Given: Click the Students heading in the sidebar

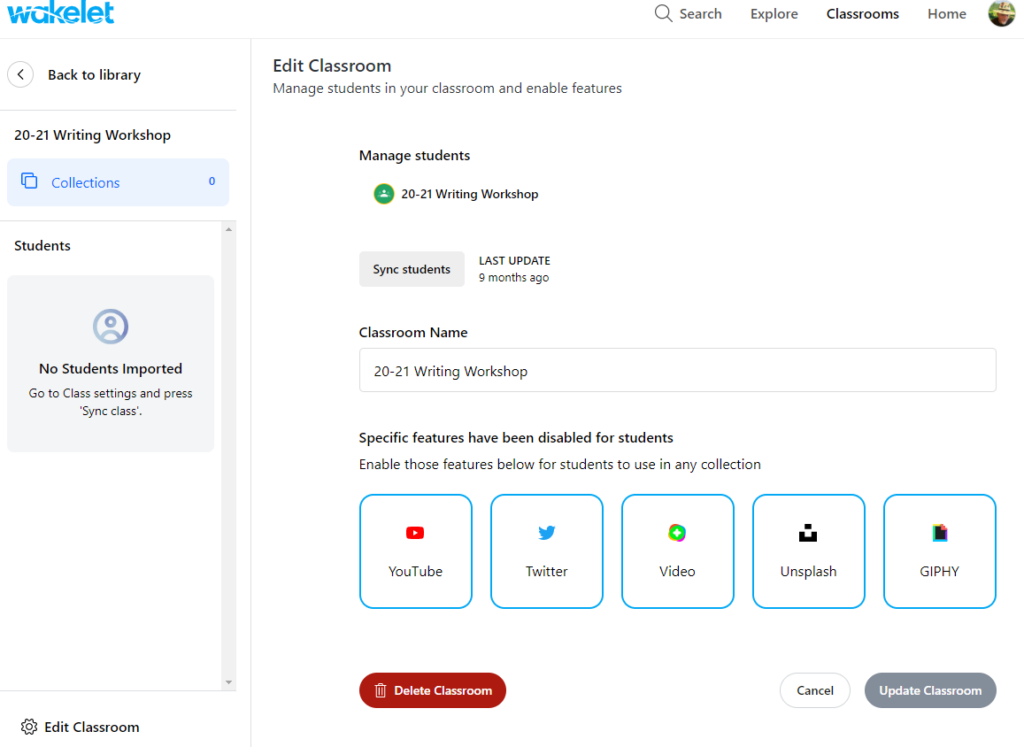Looking at the screenshot, I should click(42, 246).
